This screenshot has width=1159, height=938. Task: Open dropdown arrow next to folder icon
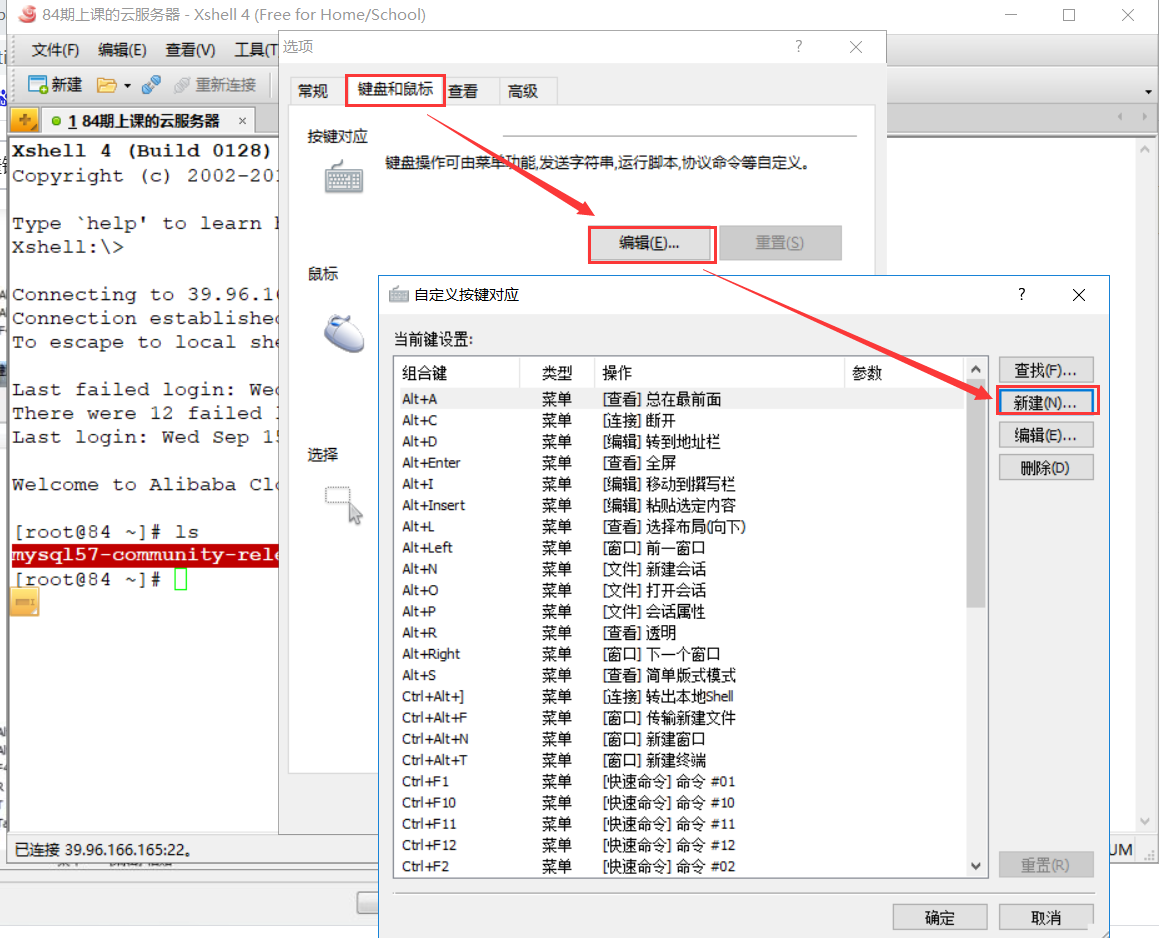point(127,86)
